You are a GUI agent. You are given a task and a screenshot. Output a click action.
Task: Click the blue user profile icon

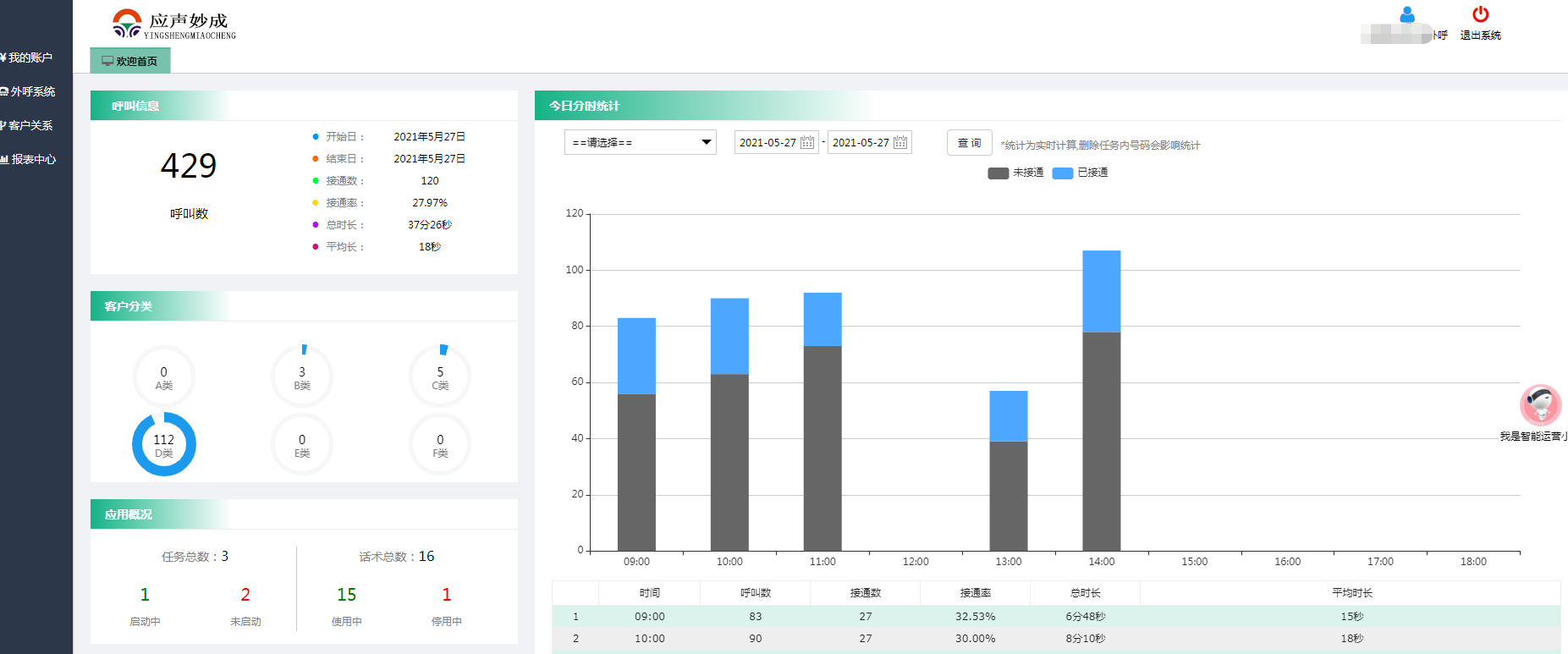coord(1407,14)
